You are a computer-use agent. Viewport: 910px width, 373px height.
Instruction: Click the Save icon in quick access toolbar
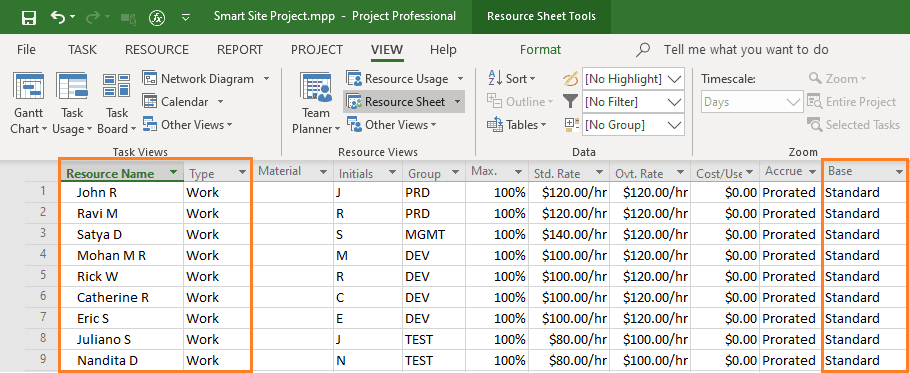[x=29, y=17]
